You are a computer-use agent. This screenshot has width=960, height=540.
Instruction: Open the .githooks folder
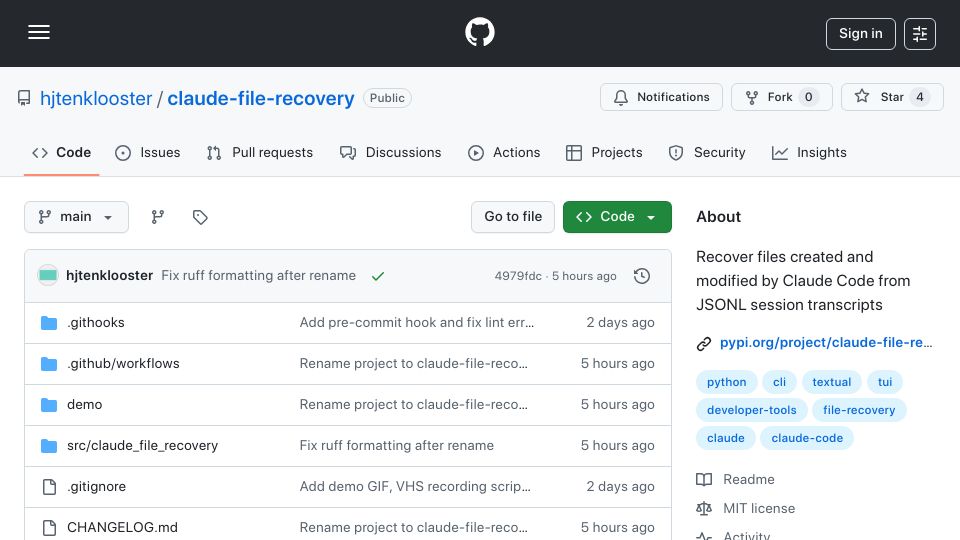point(96,323)
